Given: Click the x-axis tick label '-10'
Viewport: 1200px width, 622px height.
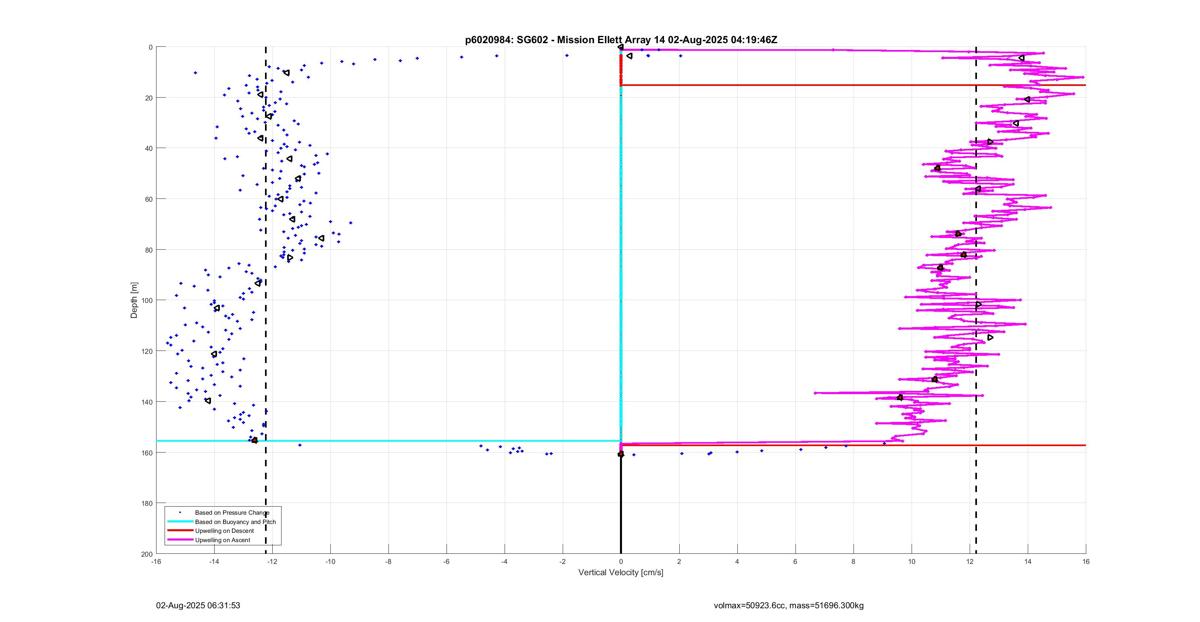Looking at the screenshot, I should coord(330,561).
